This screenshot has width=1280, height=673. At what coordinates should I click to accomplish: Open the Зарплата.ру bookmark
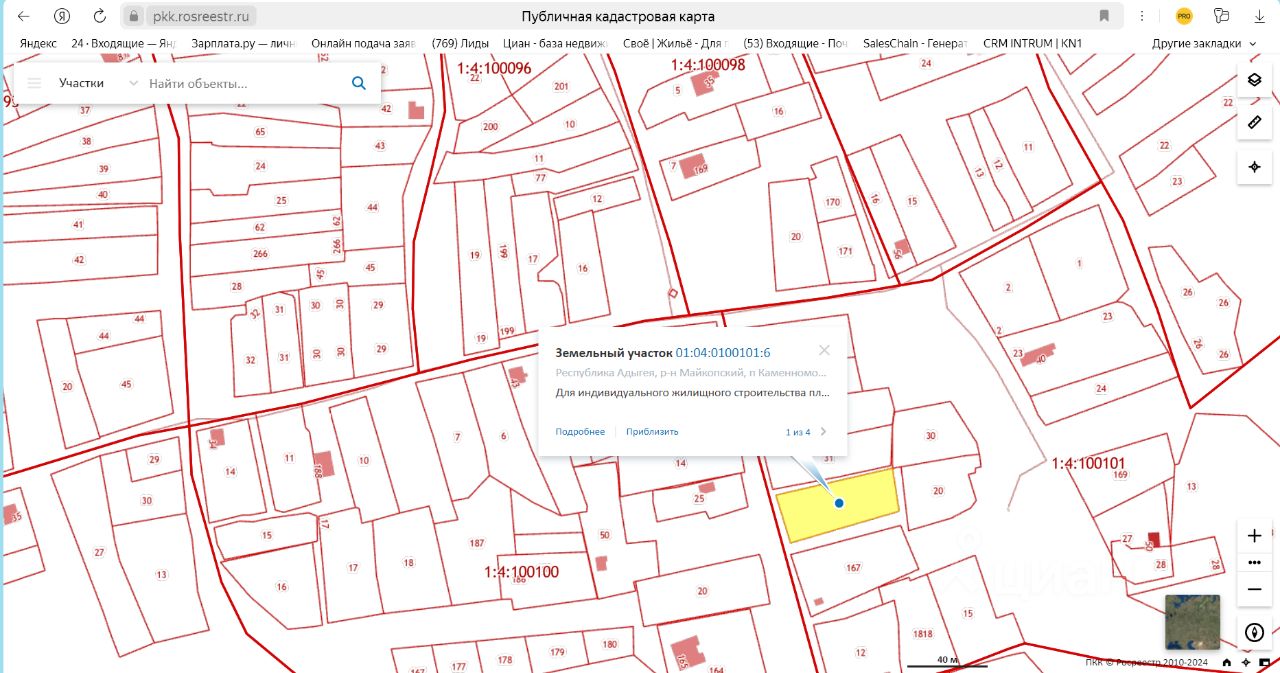pyautogui.click(x=242, y=43)
